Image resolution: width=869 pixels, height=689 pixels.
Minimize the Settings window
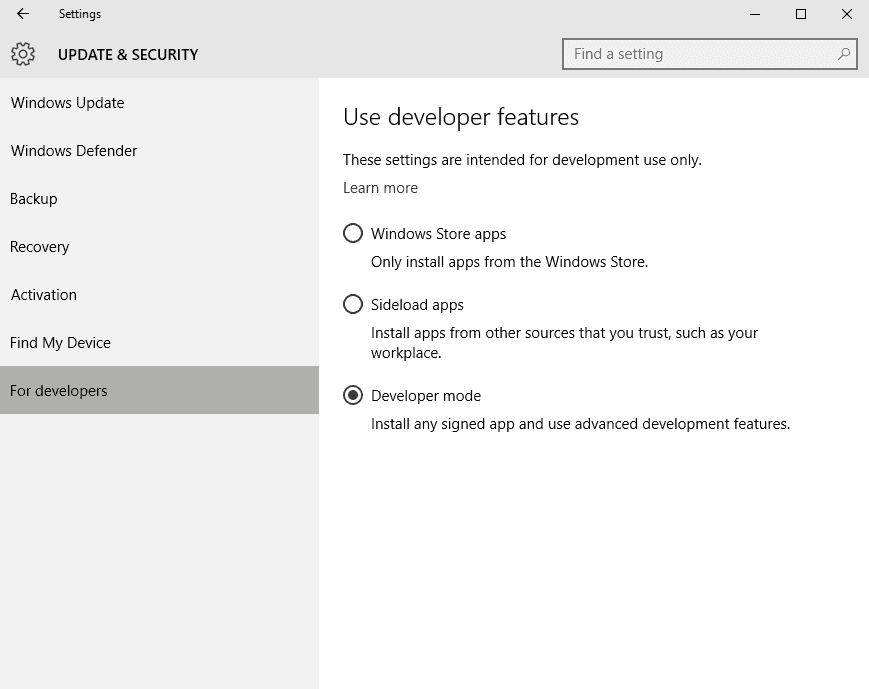click(755, 14)
